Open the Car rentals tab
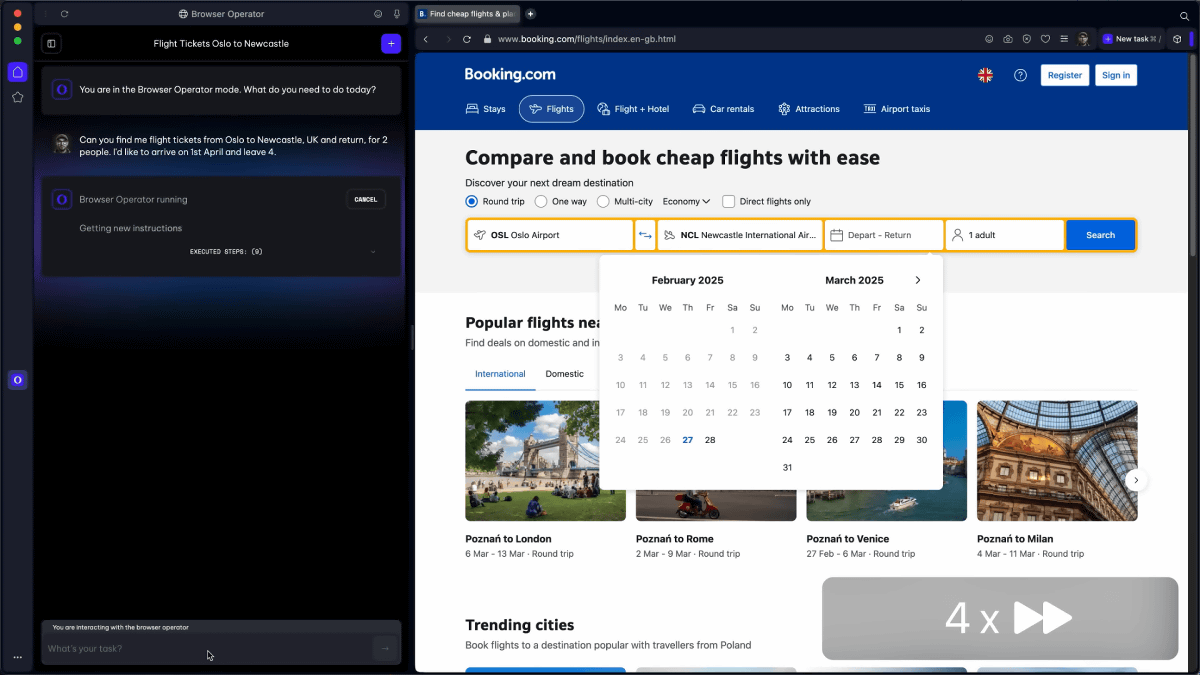 tap(723, 109)
